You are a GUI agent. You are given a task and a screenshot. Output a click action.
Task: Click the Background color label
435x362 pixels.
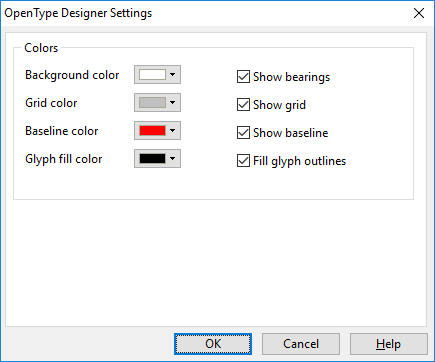point(72,75)
